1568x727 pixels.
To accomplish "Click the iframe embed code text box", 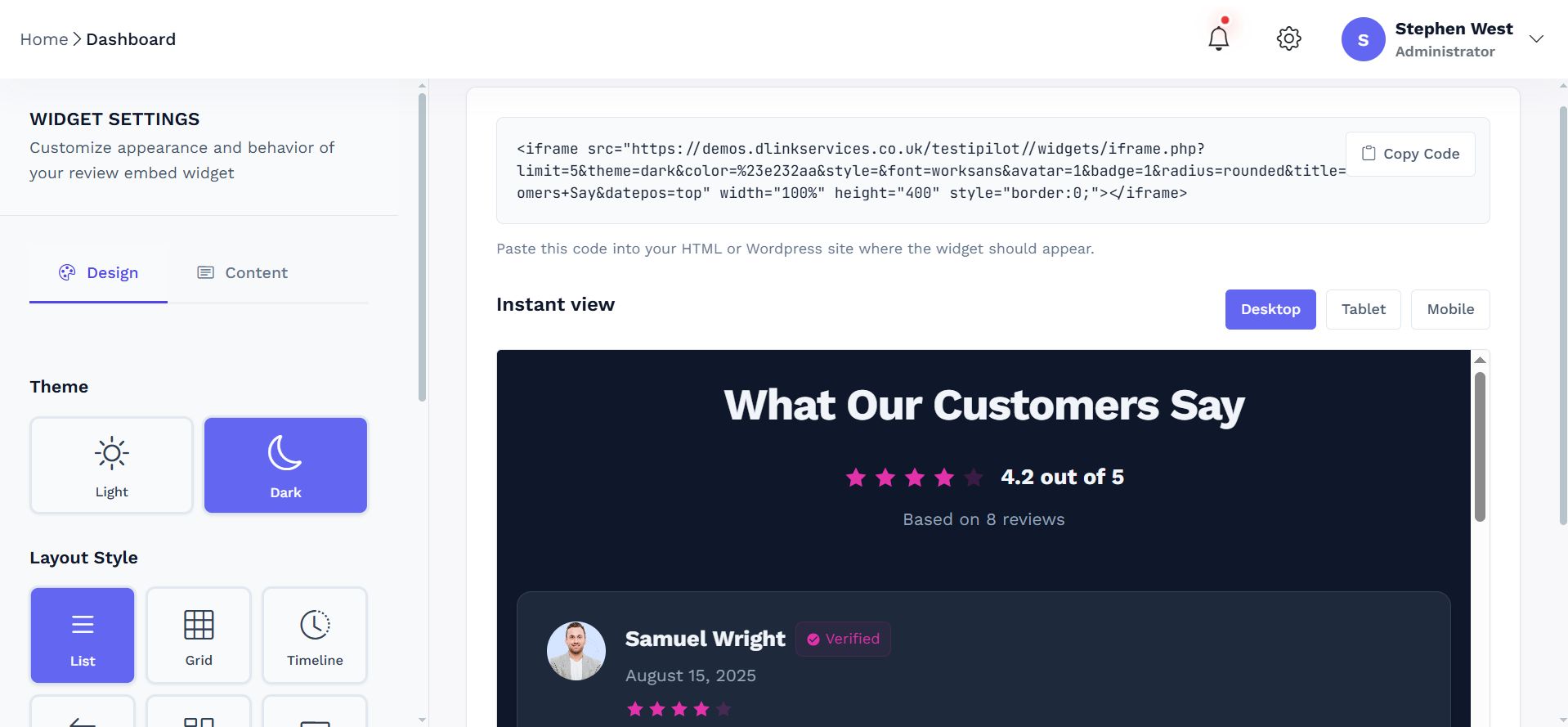I will 899,171.
